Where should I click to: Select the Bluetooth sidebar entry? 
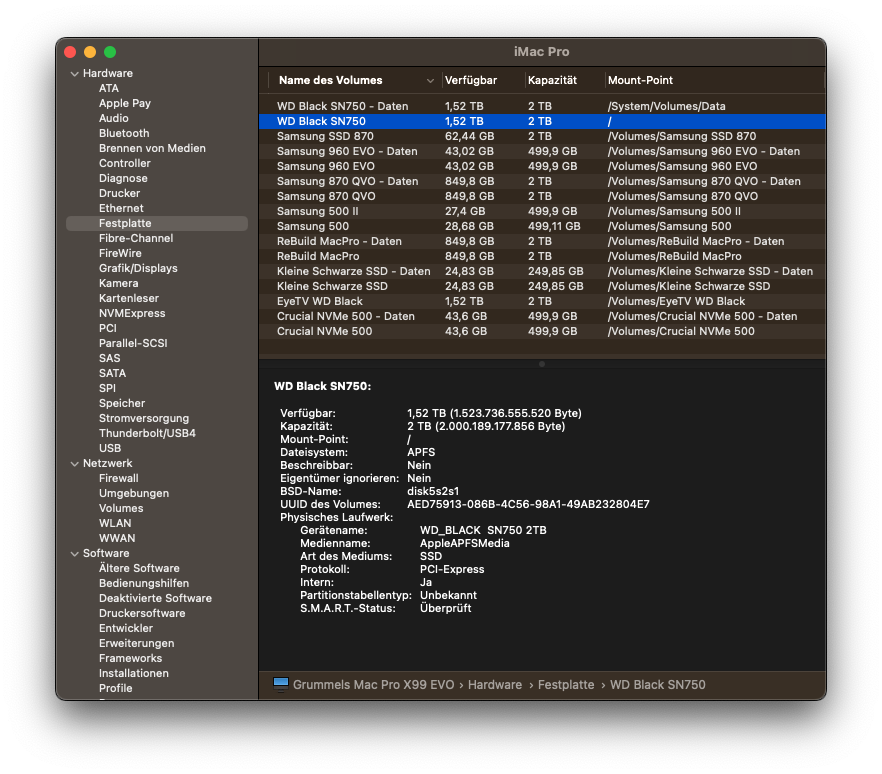coord(124,133)
